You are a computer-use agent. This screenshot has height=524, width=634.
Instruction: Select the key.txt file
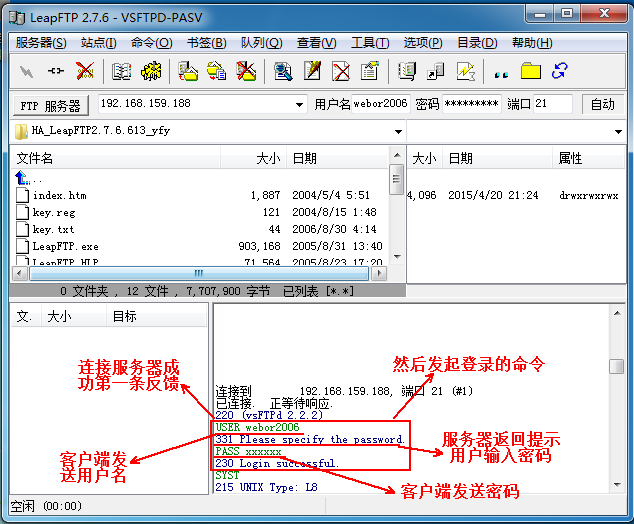[x=45, y=230]
